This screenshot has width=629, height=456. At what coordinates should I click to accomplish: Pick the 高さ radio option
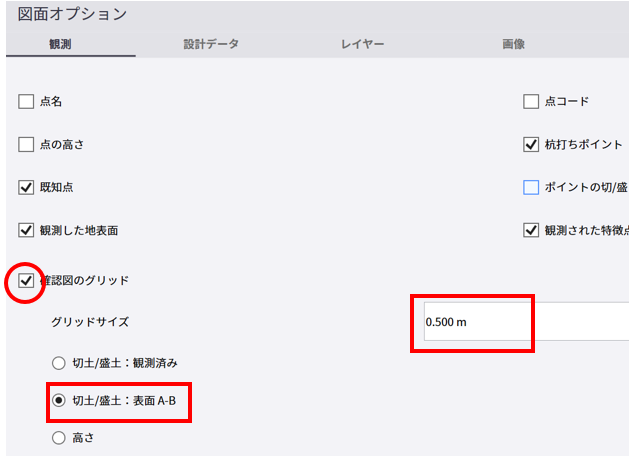(60, 437)
